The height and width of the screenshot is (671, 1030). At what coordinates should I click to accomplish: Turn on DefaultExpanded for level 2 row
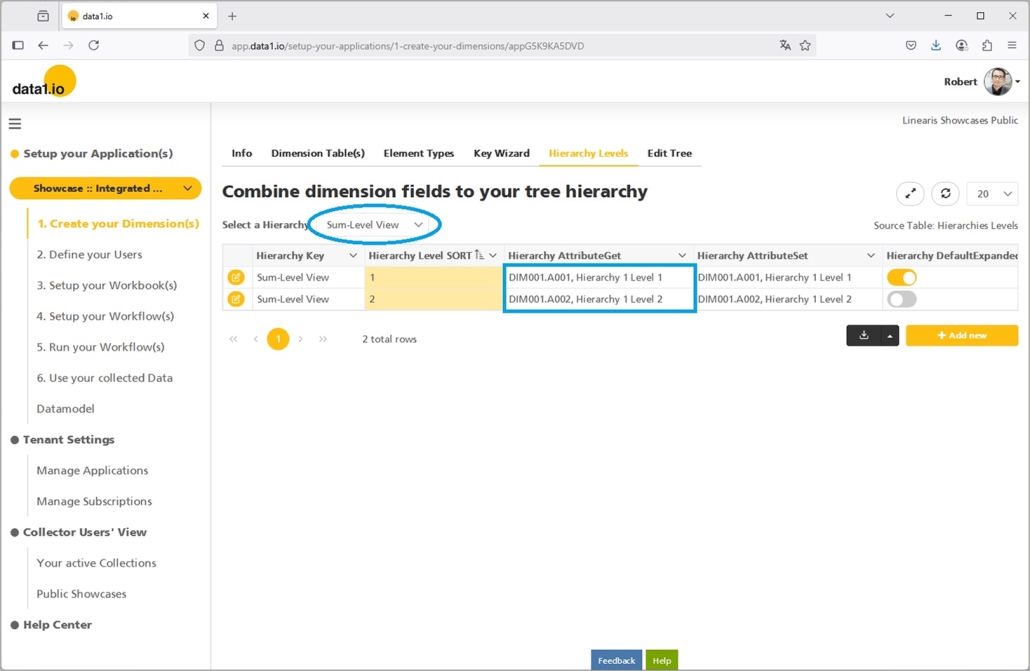pyautogui.click(x=902, y=299)
